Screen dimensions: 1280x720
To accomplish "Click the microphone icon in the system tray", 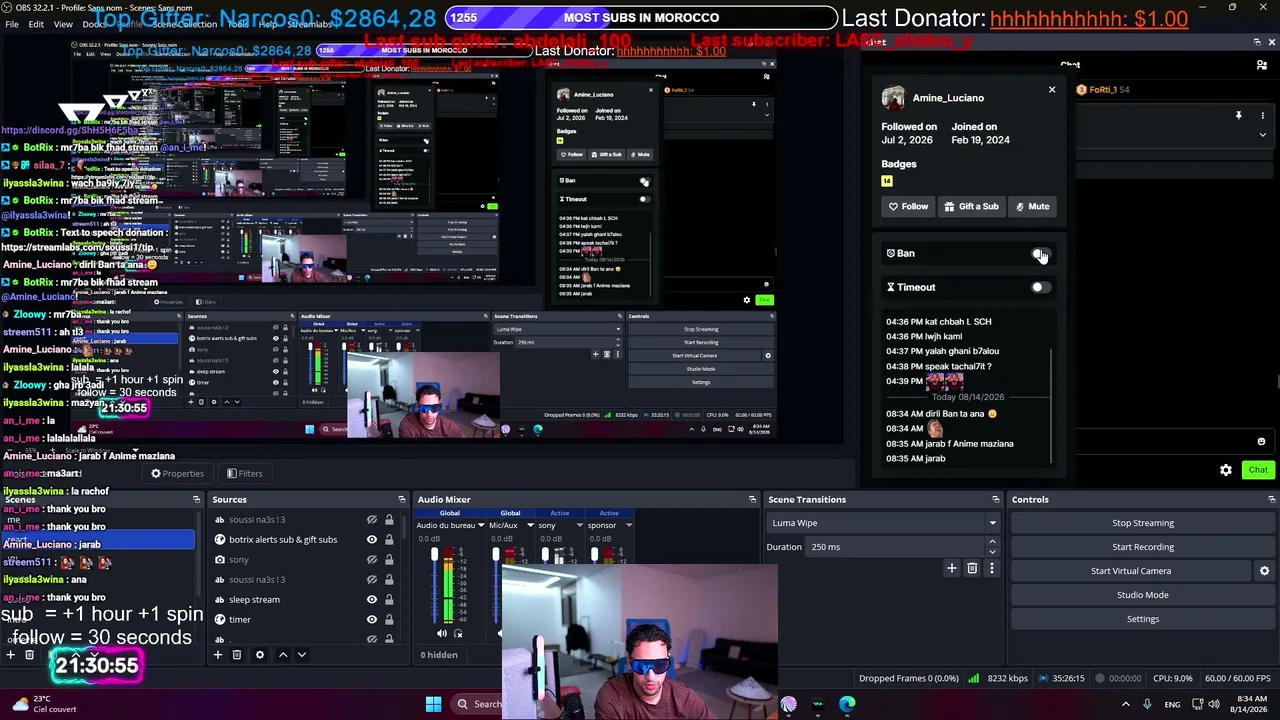I will coord(1147,705).
